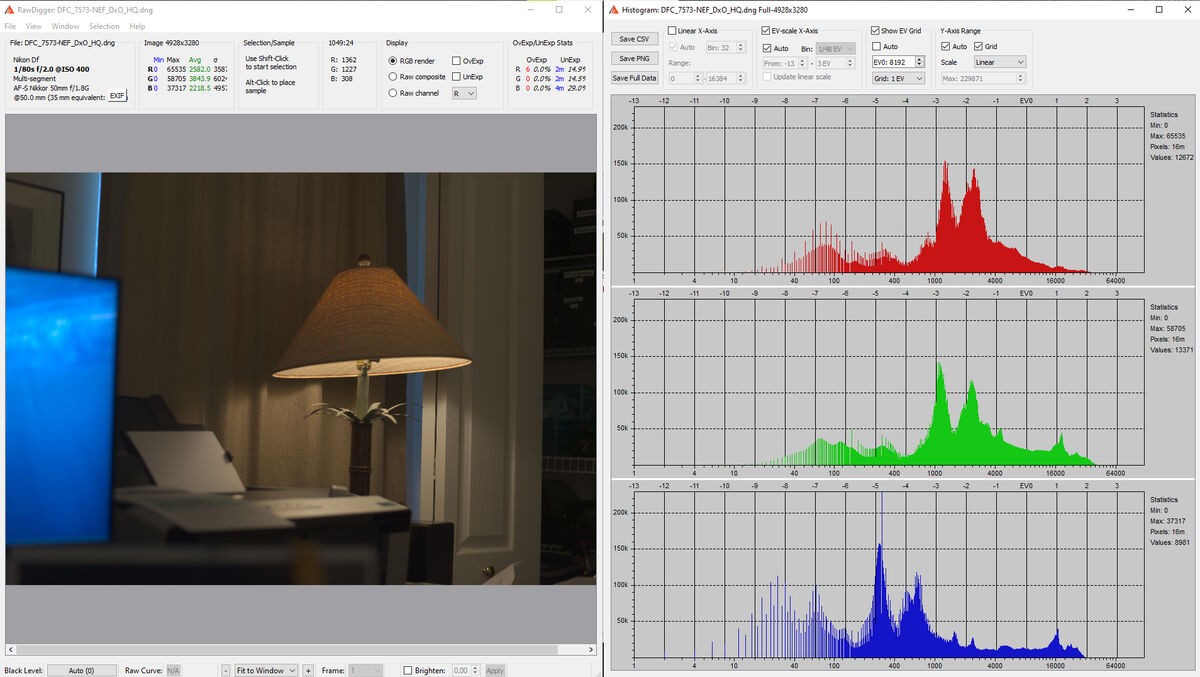Select the Raw composite render mode
1200x677 pixels.
394,76
